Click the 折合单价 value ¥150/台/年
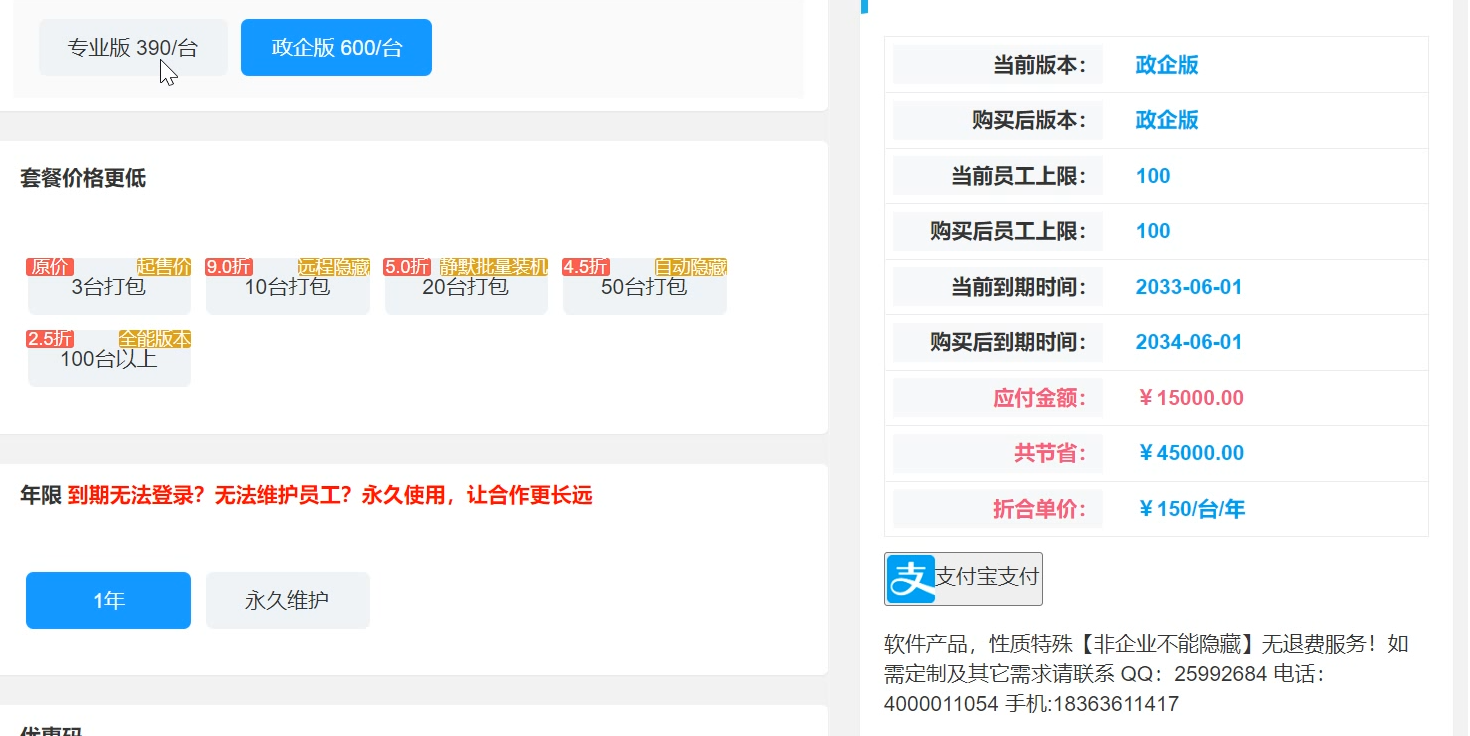This screenshot has height=736, width=1470. pyautogui.click(x=1189, y=508)
